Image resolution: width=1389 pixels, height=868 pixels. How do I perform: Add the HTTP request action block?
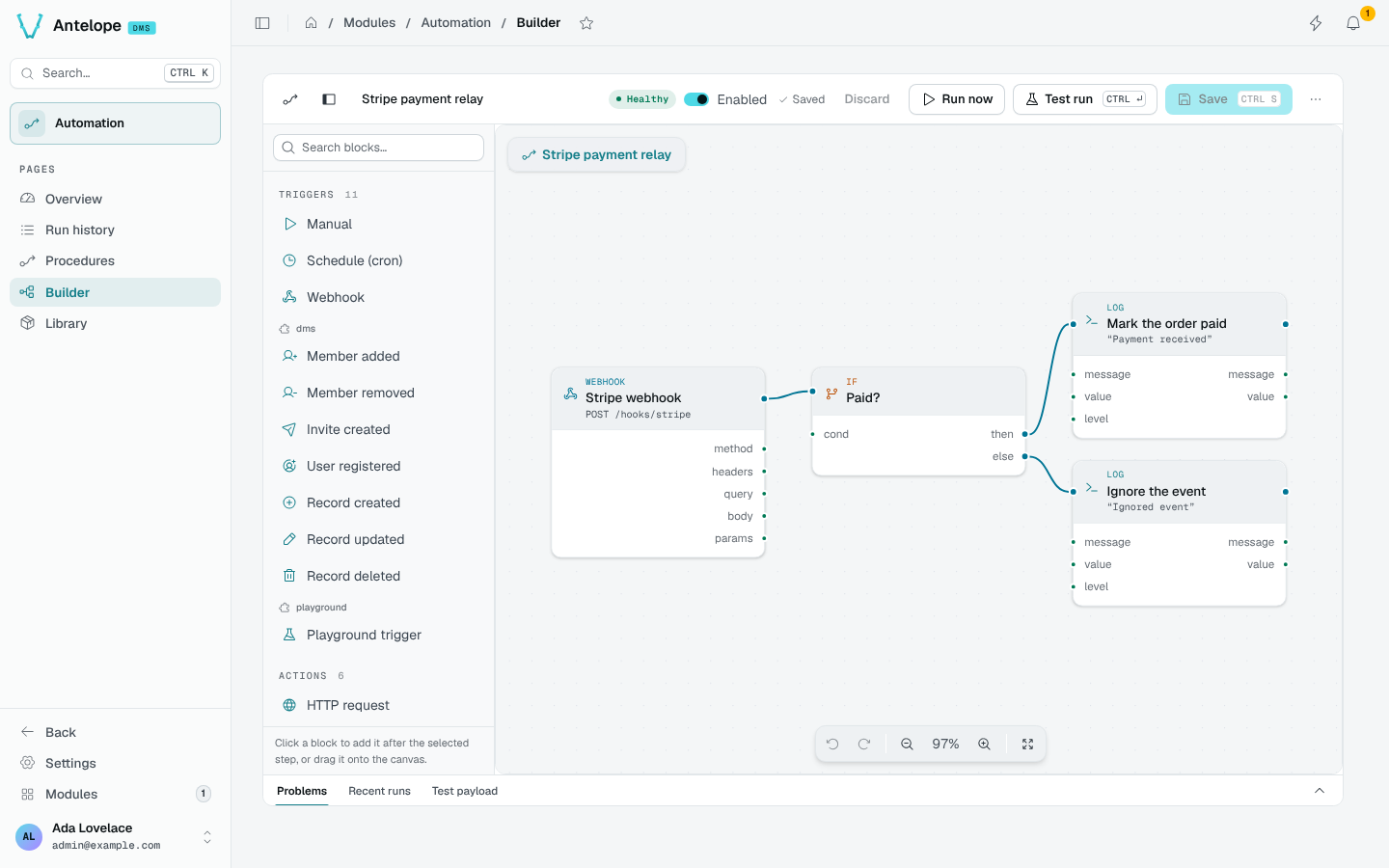(x=378, y=705)
